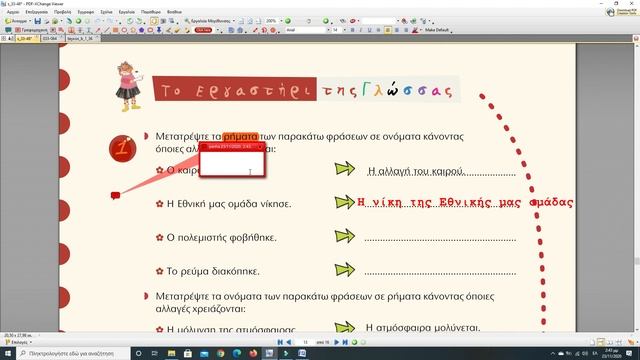
Task: Select the blue pushpin attachment tool
Action: 159,30
